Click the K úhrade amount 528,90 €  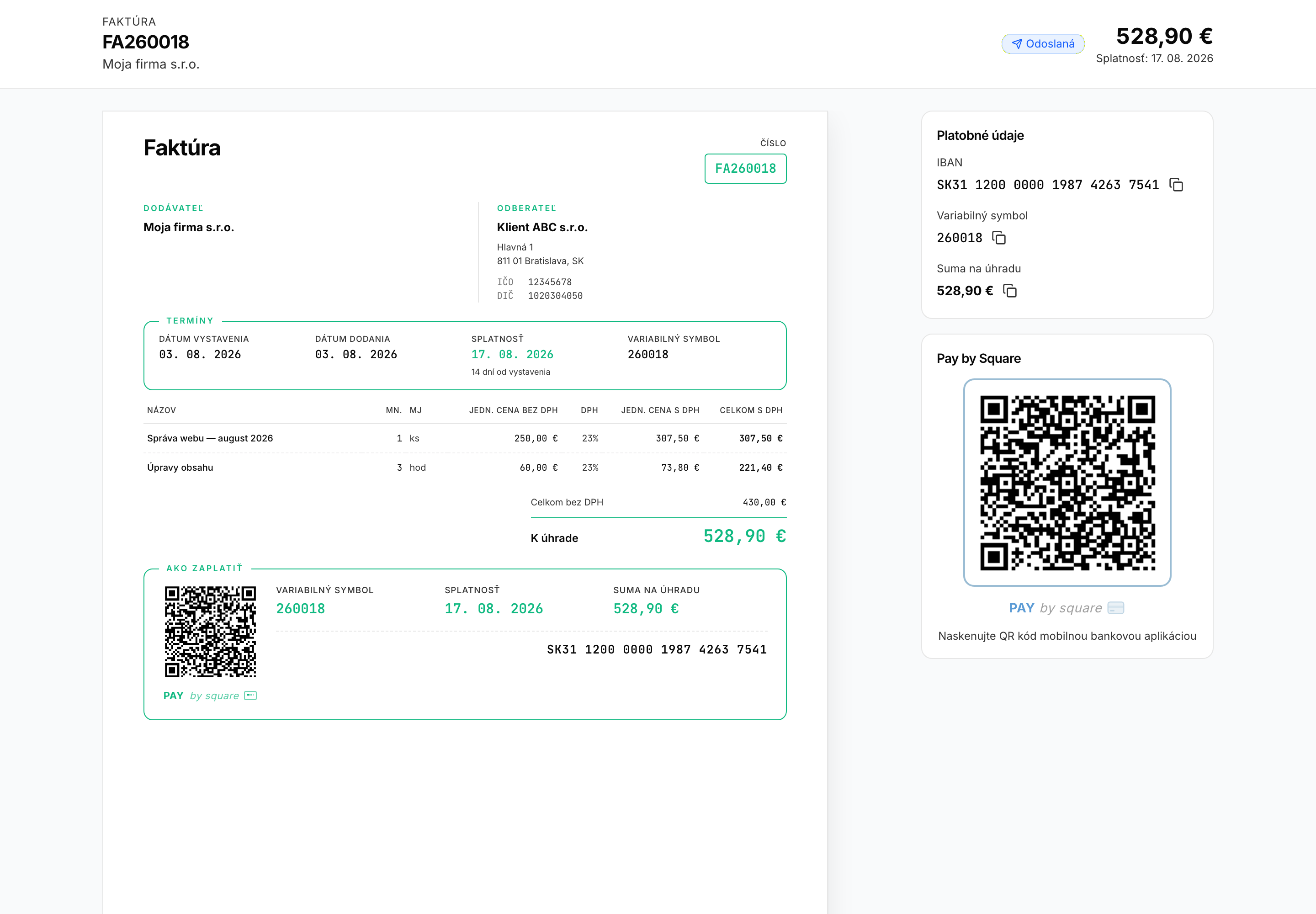coord(744,537)
